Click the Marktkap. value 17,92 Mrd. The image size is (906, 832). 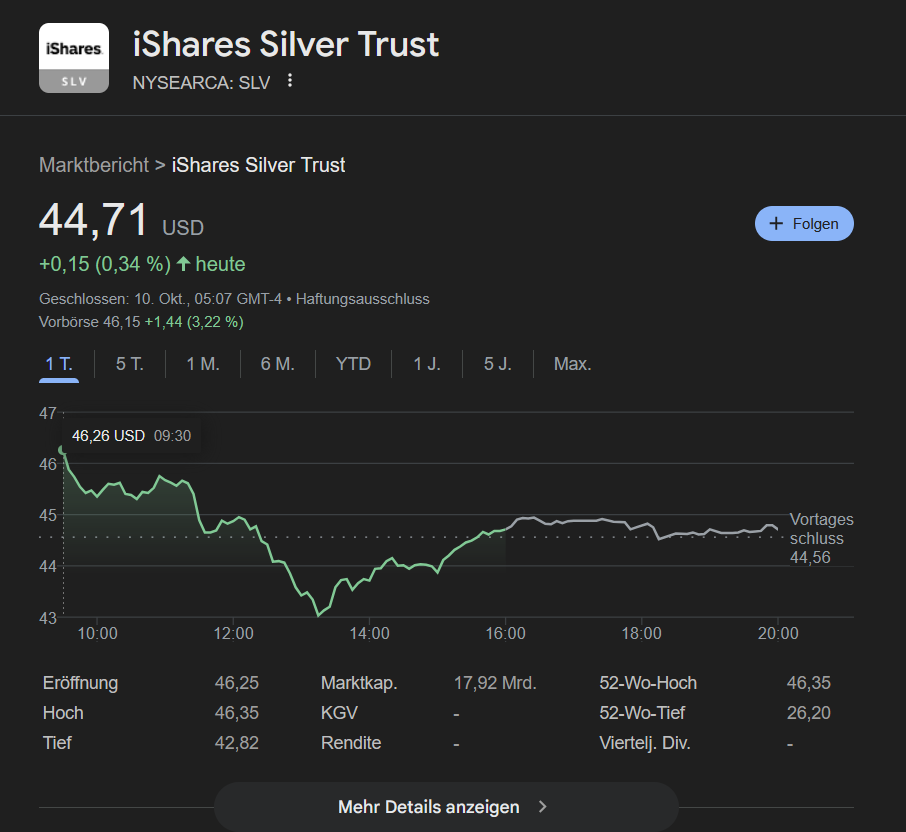click(495, 683)
